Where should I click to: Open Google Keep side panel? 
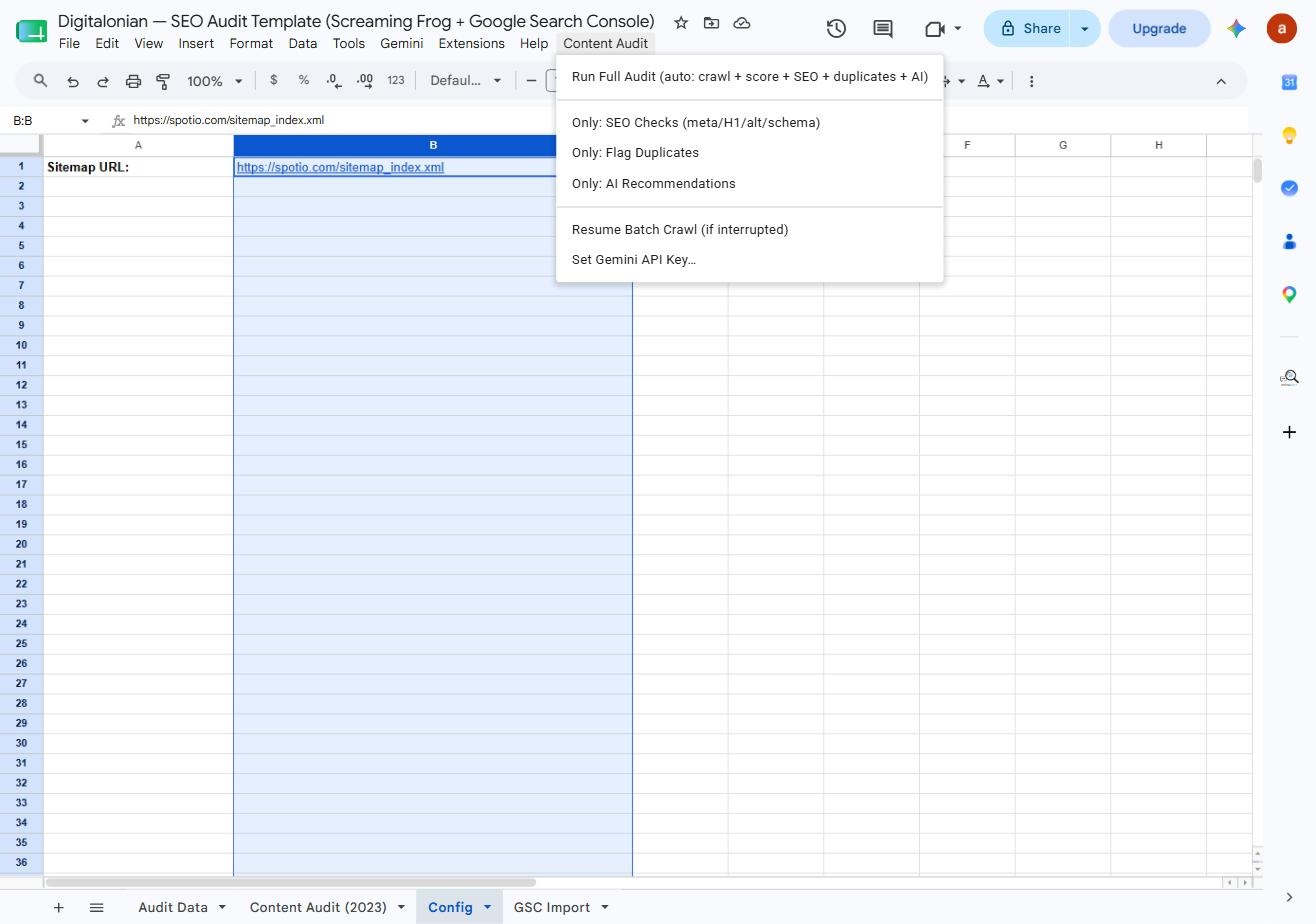[1289, 135]
